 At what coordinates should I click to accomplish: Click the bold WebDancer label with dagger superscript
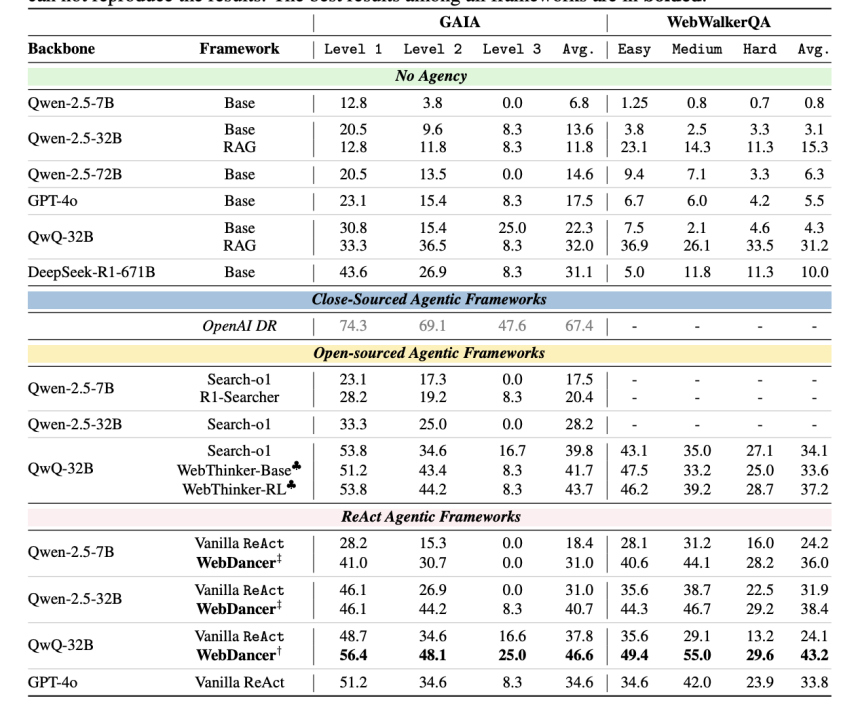(239, 654)
